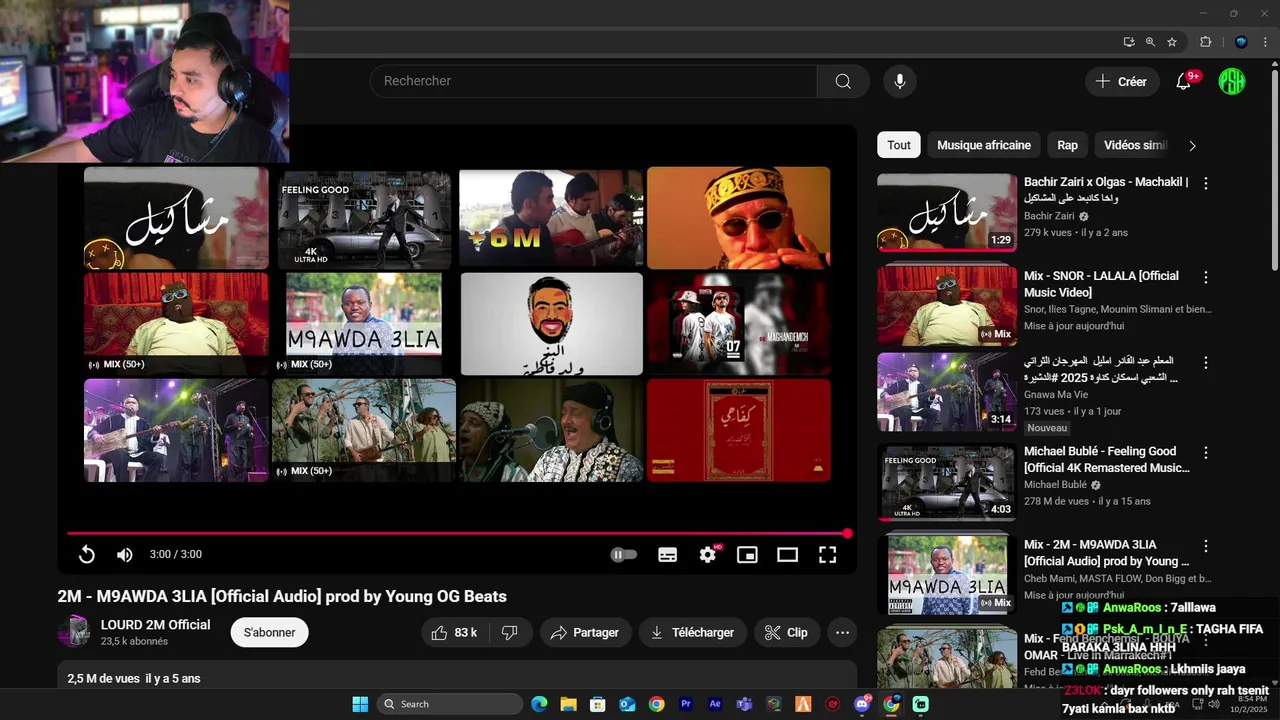Toggle theater mode in the player
The width and height of the screenshot is (1280, 720).
pos(787,554)
